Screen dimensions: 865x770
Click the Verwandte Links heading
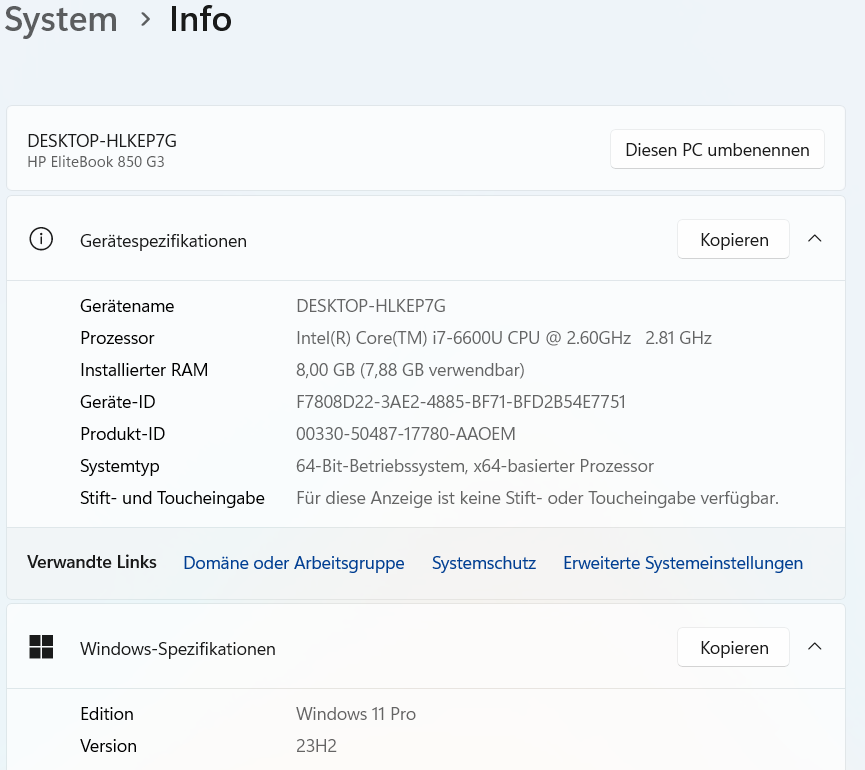[x=92, y=562]
